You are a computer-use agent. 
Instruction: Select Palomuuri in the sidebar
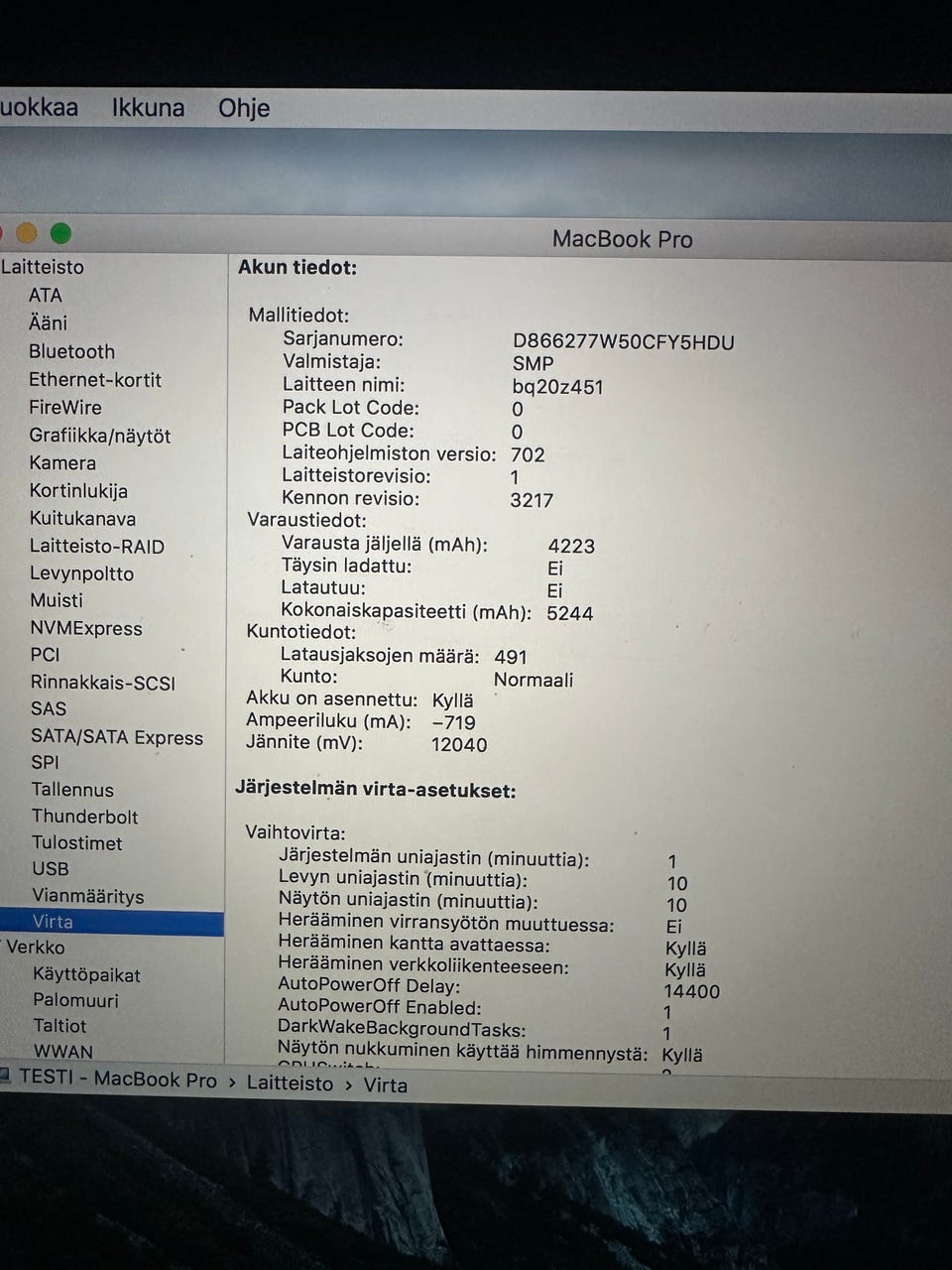tap(75, 1000)
